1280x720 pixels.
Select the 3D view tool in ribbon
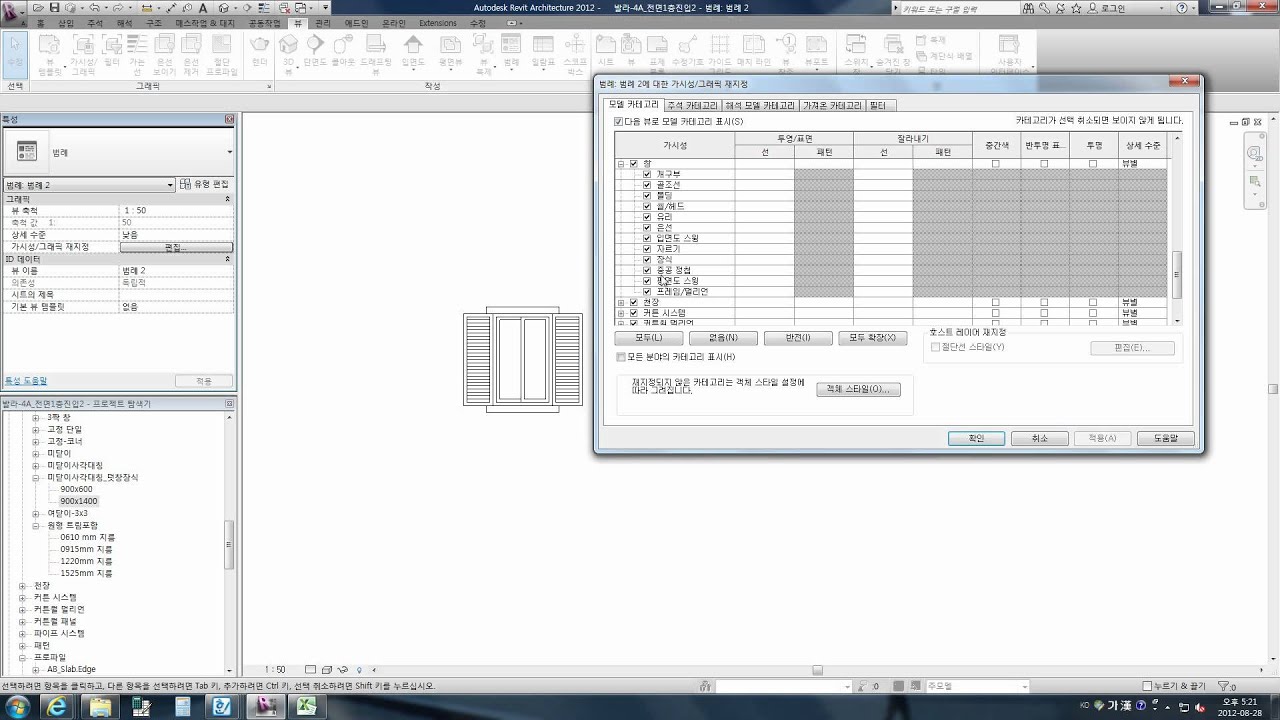pos(288,52)
